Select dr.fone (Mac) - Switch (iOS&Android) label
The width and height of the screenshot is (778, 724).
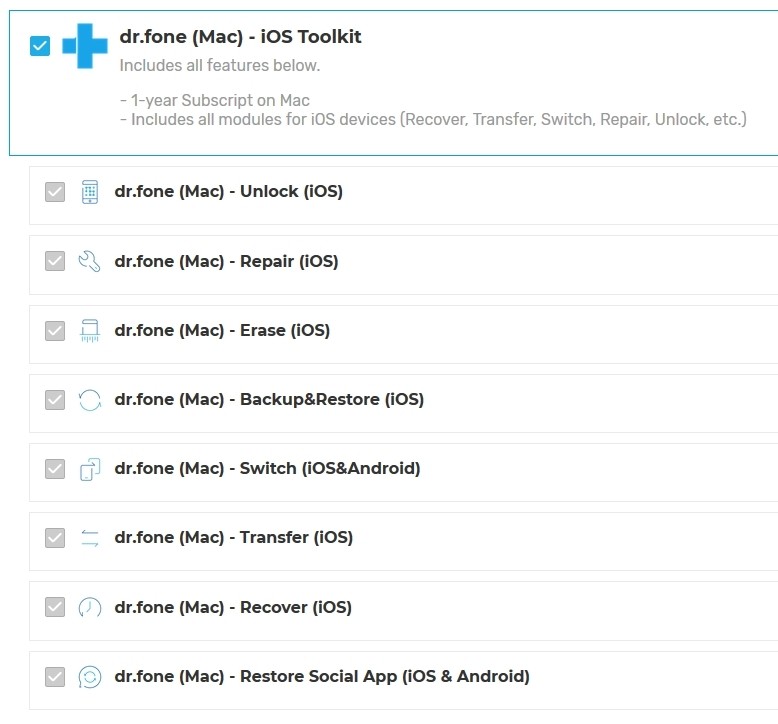coord(267,468)
